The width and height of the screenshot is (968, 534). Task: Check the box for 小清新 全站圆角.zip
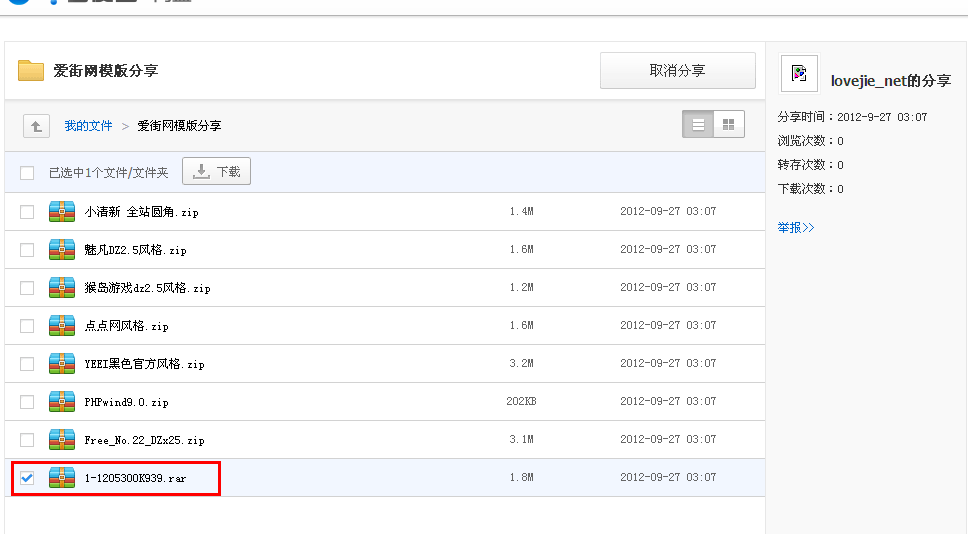27,212
